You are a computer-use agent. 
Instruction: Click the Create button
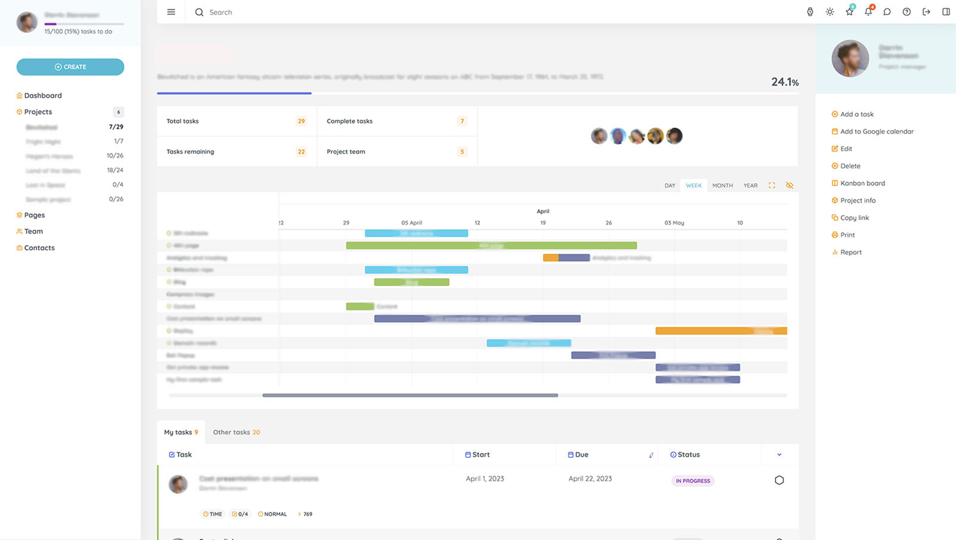(70, 67)
